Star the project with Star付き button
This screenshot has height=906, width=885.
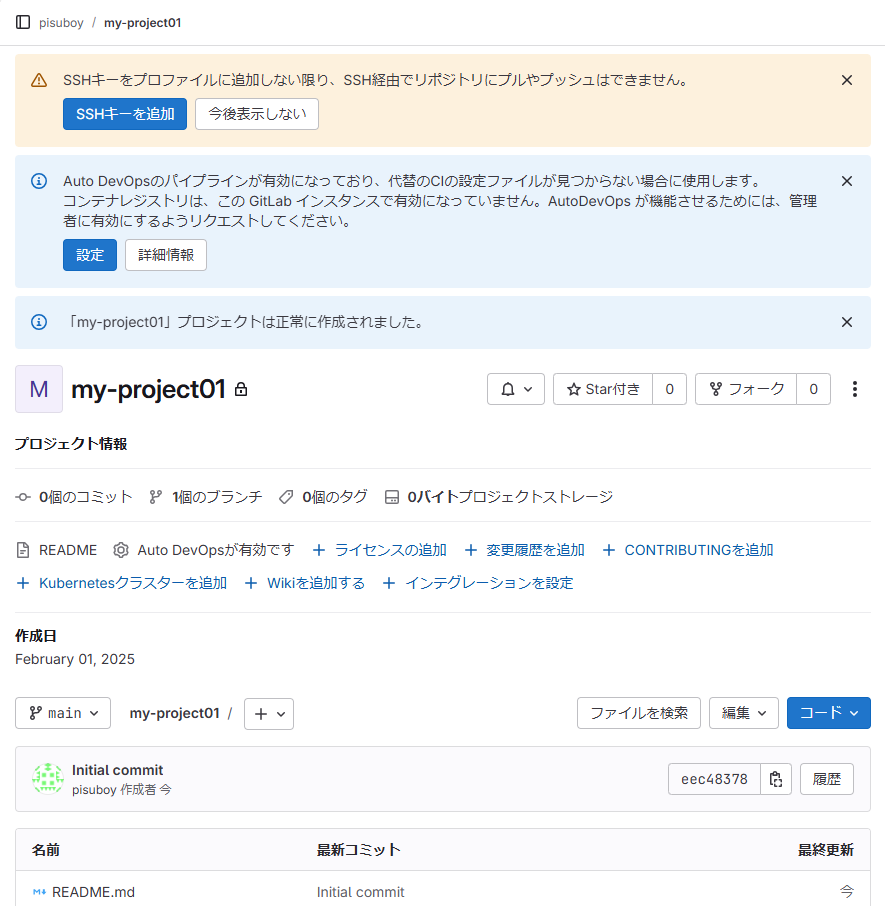(x=603, y=389)
